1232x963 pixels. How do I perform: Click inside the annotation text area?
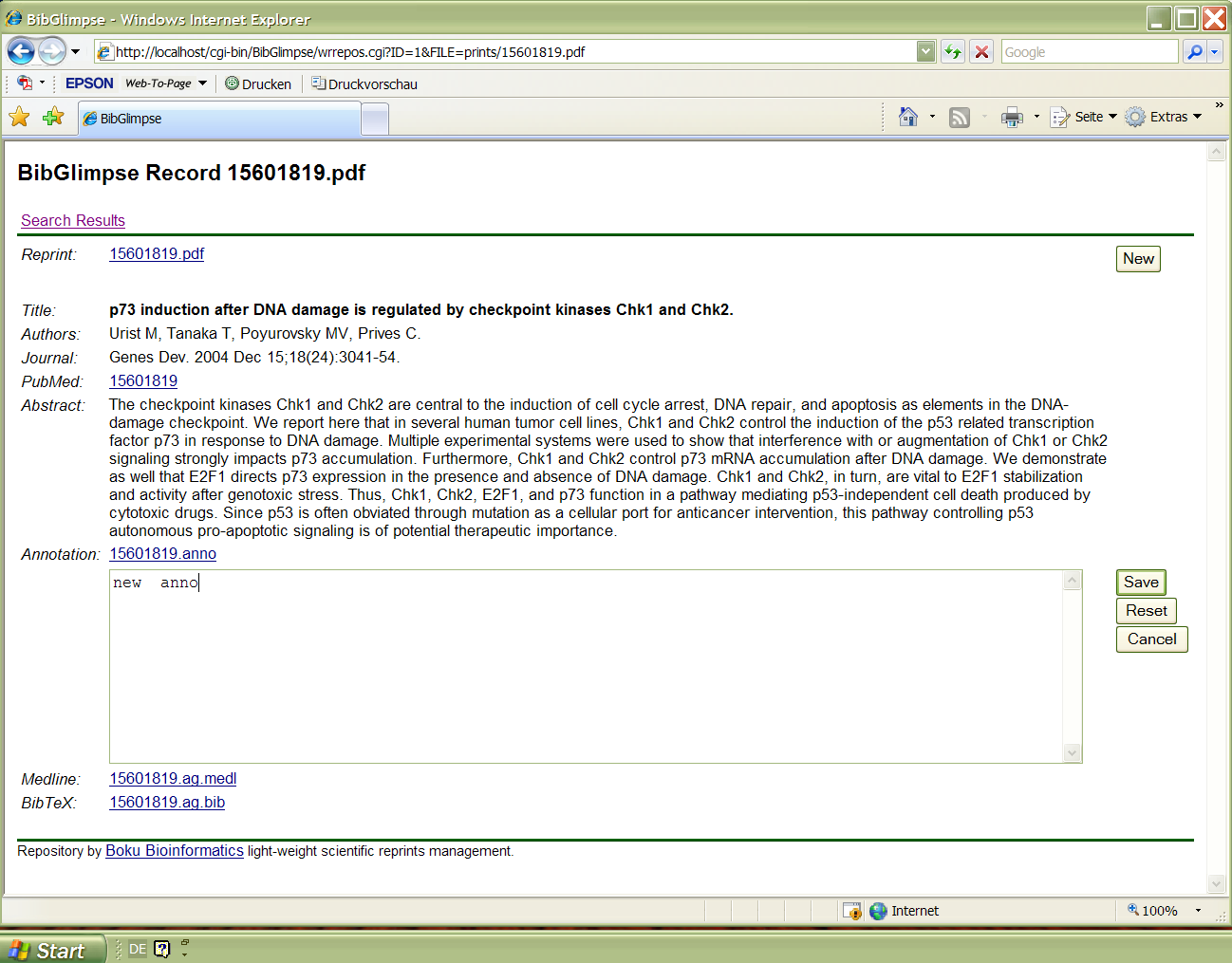[x=587, y=666]
